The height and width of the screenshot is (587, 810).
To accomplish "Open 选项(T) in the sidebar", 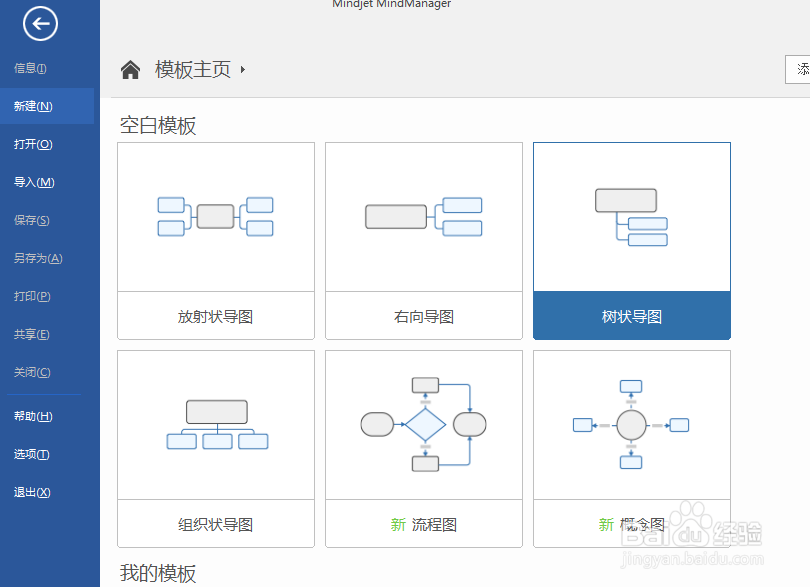I will coord(32,454).
